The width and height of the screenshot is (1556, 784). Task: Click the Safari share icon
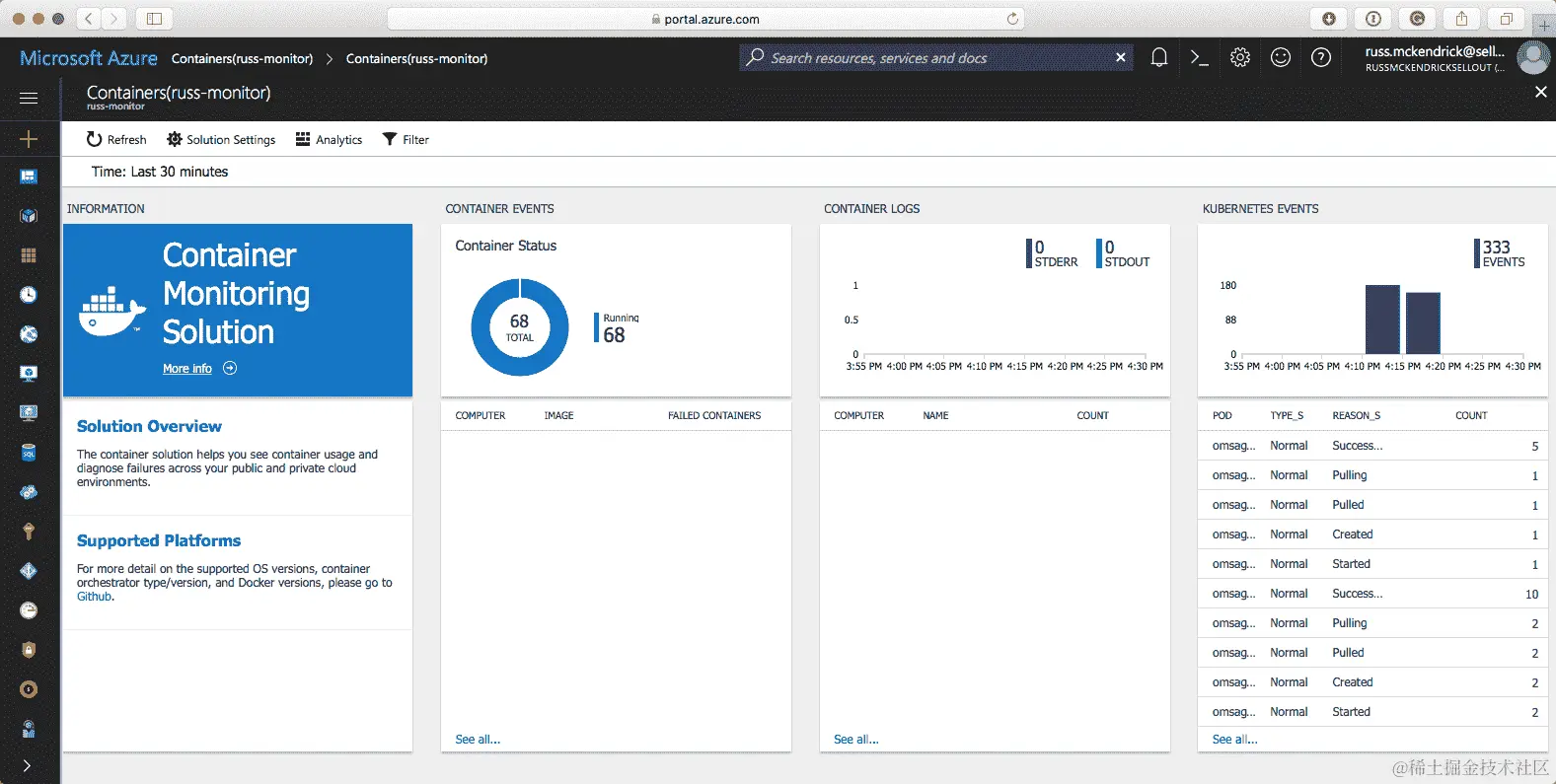pos(1461,19)
